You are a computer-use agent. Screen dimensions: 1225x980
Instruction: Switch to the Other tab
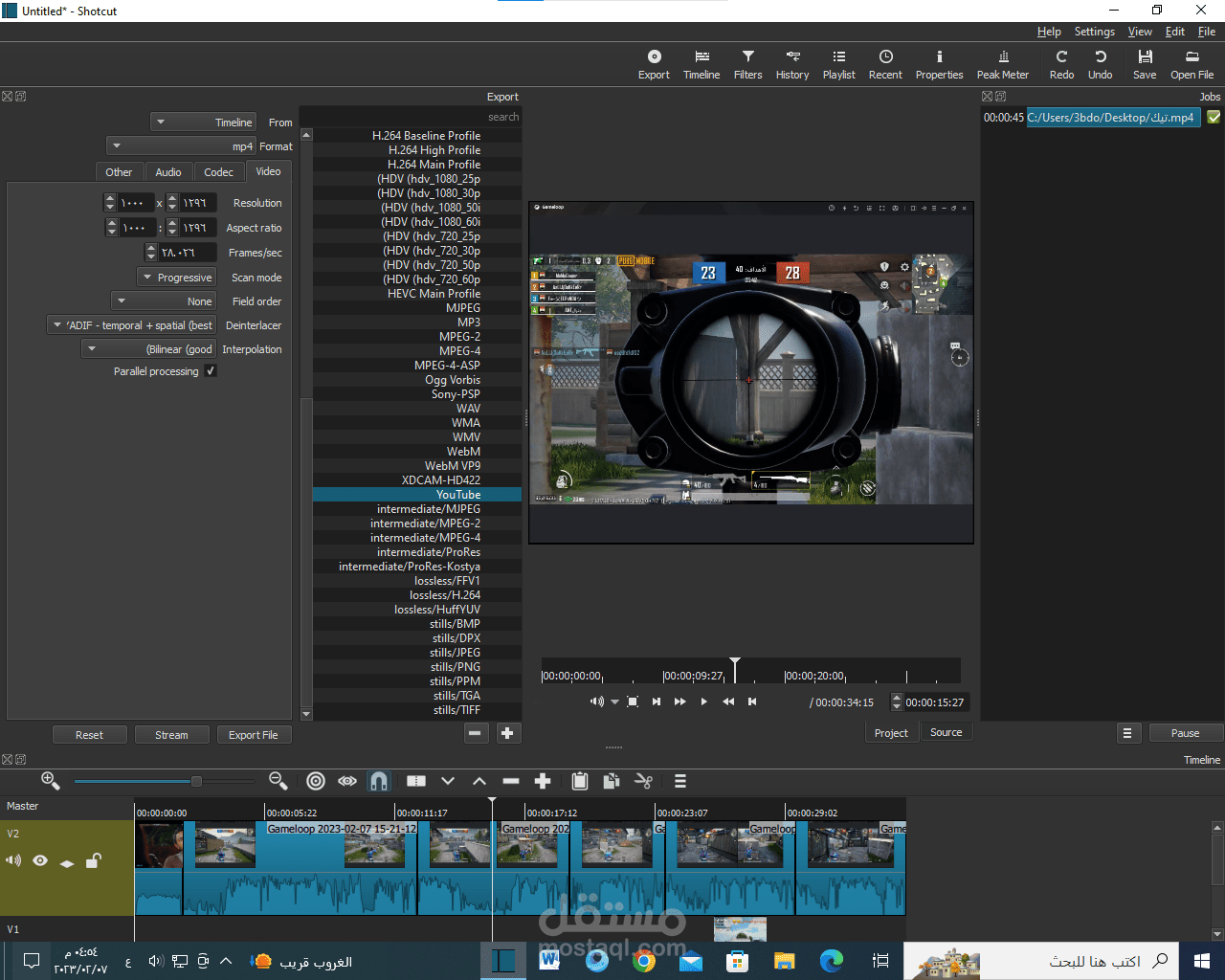point(119,172)
